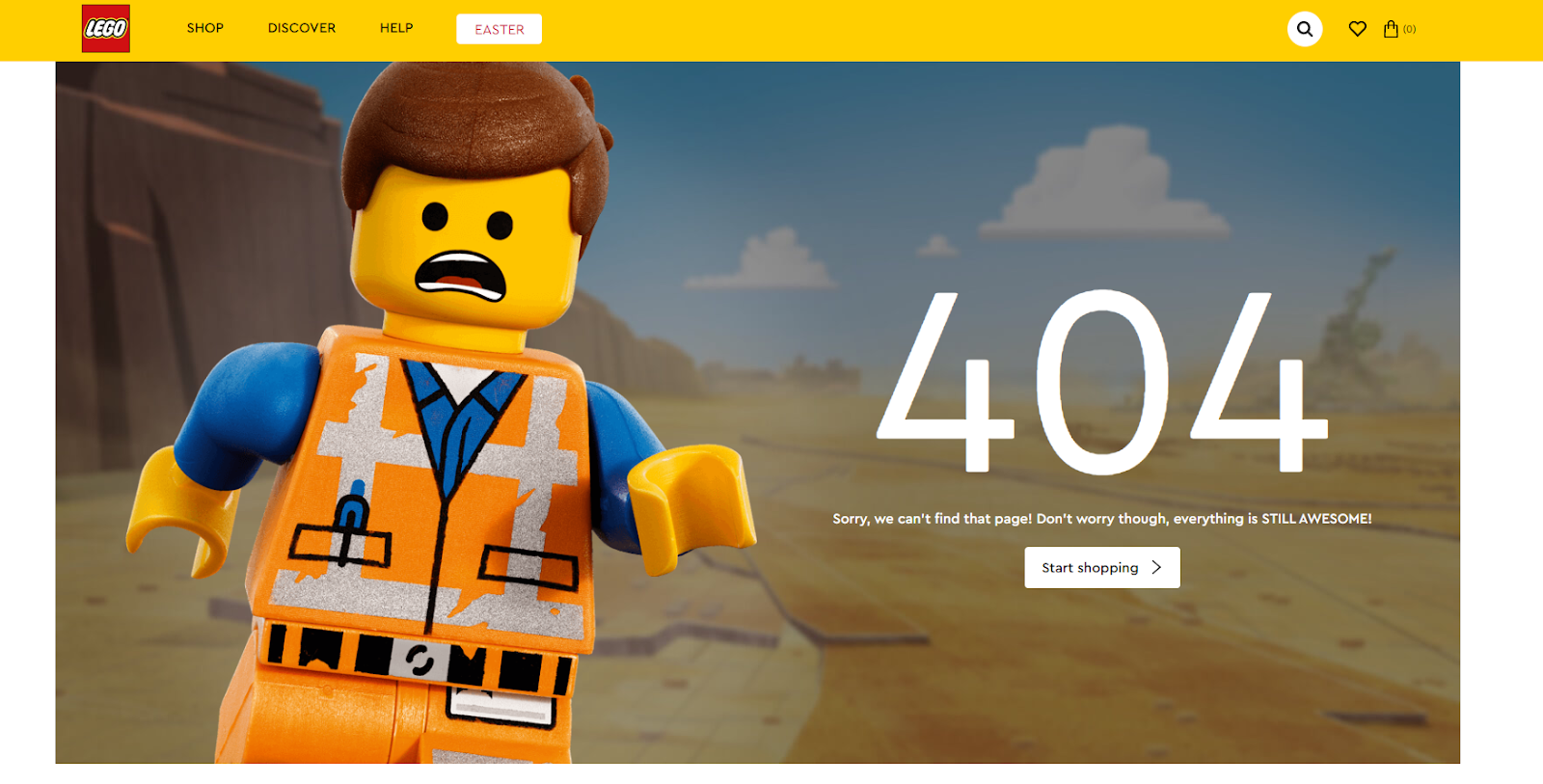Open the wishlist heart icon
The height and width of the screenshot is (784, 1543).
pyautogui.click(x=1358, y=29)
